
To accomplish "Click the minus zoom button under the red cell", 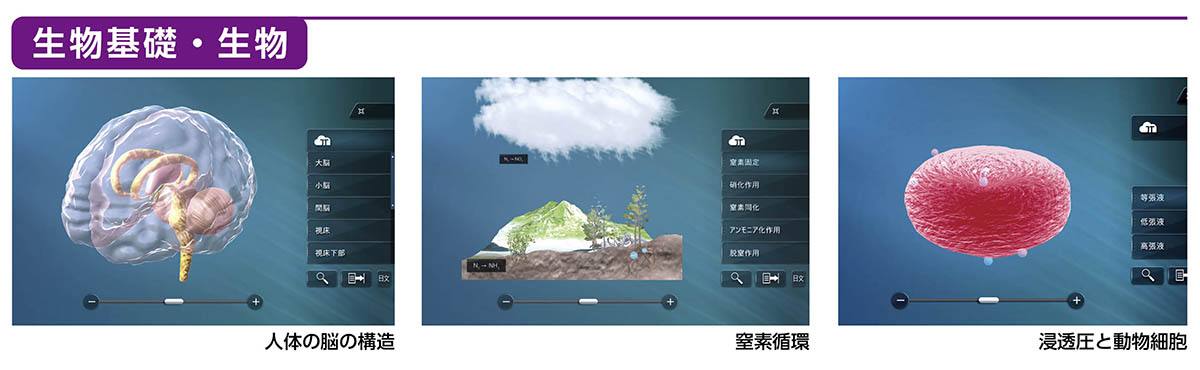I will [900, 300].
